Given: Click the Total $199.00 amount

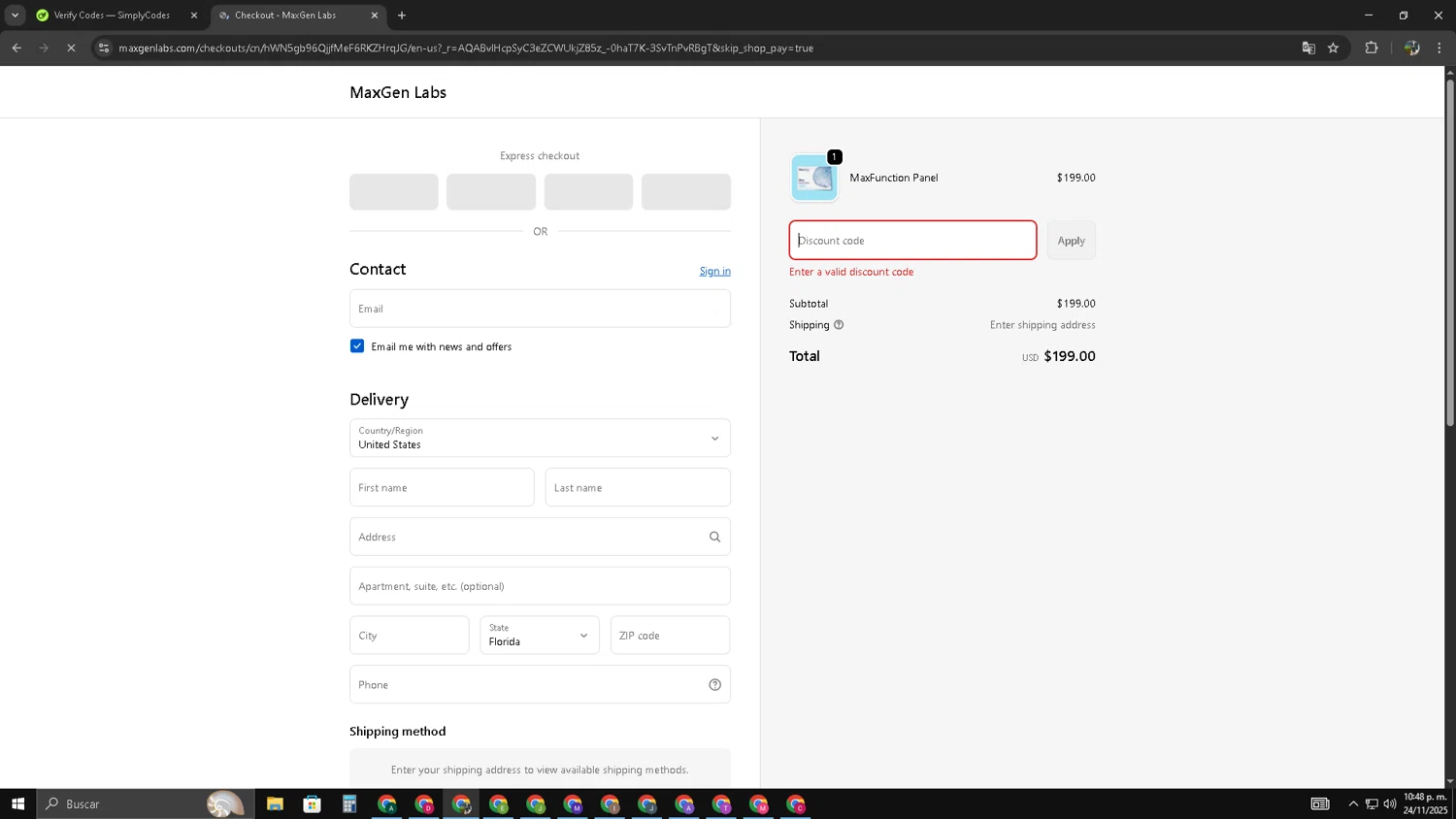Looking at the screenshot, I should (1070, 356).
